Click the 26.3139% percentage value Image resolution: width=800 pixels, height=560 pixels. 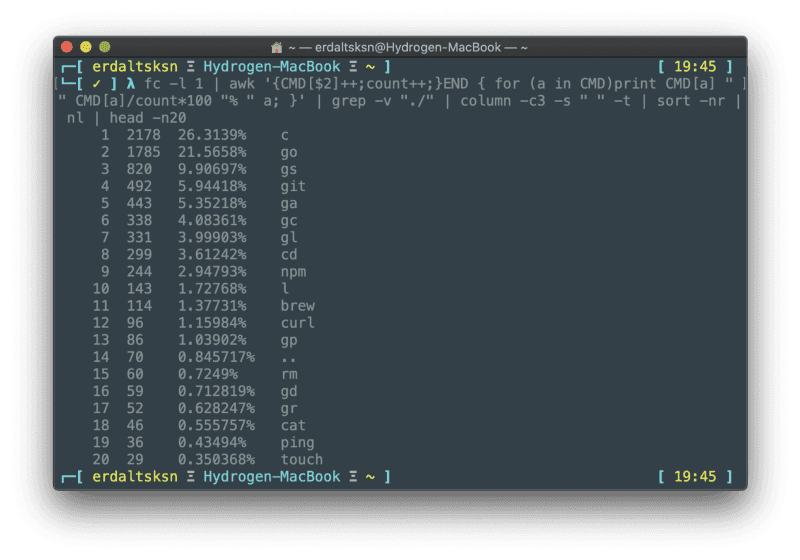(x=212, y=135)
